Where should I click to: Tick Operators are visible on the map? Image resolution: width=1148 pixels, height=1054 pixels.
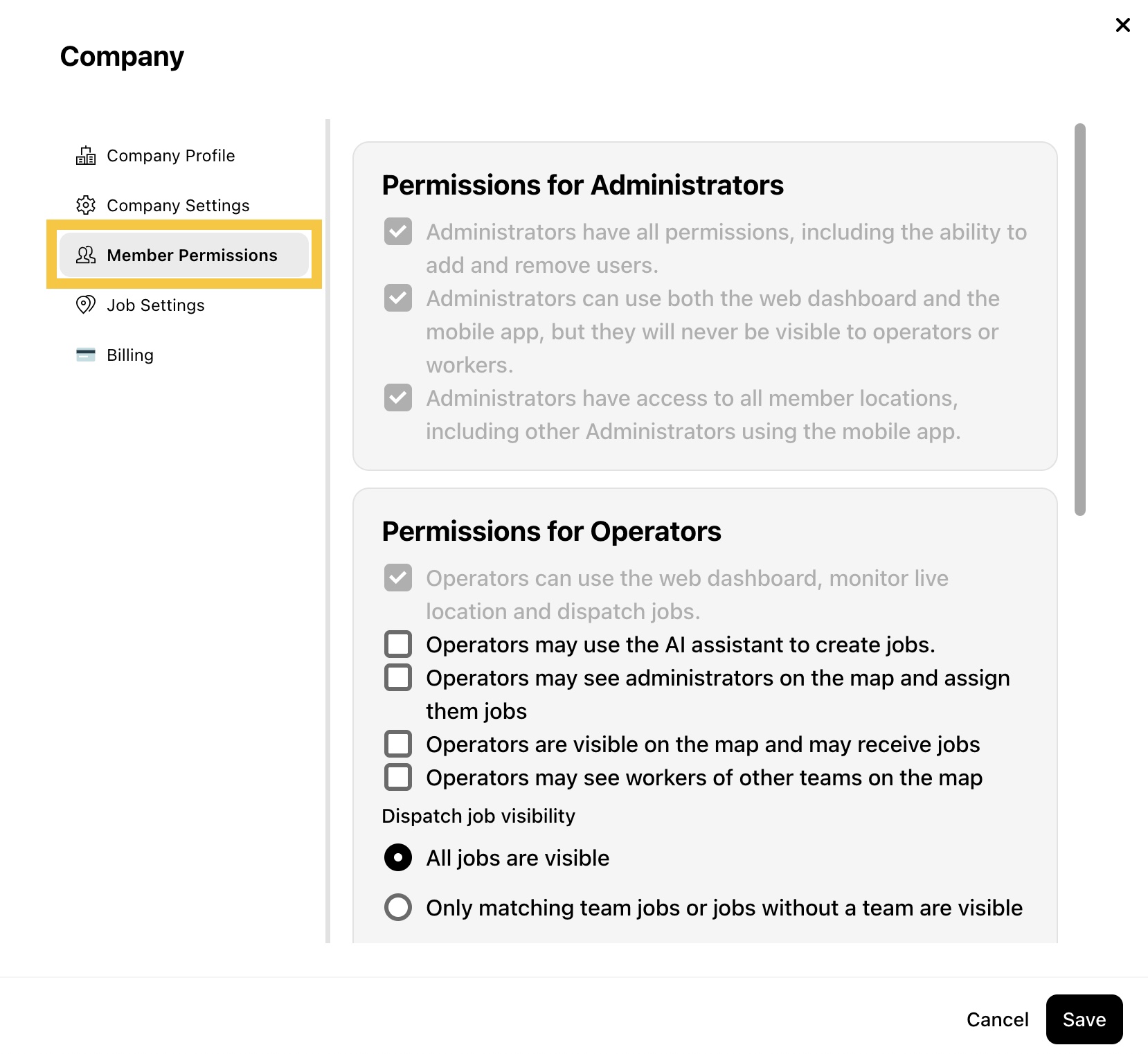pyautogui.click(x=398, y=744)
